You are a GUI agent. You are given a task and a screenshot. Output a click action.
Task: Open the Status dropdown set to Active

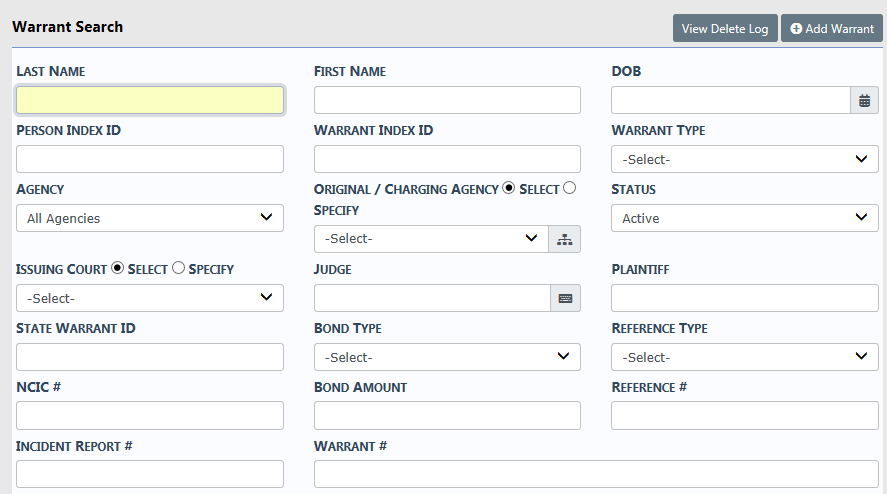(x=744, y=218)
